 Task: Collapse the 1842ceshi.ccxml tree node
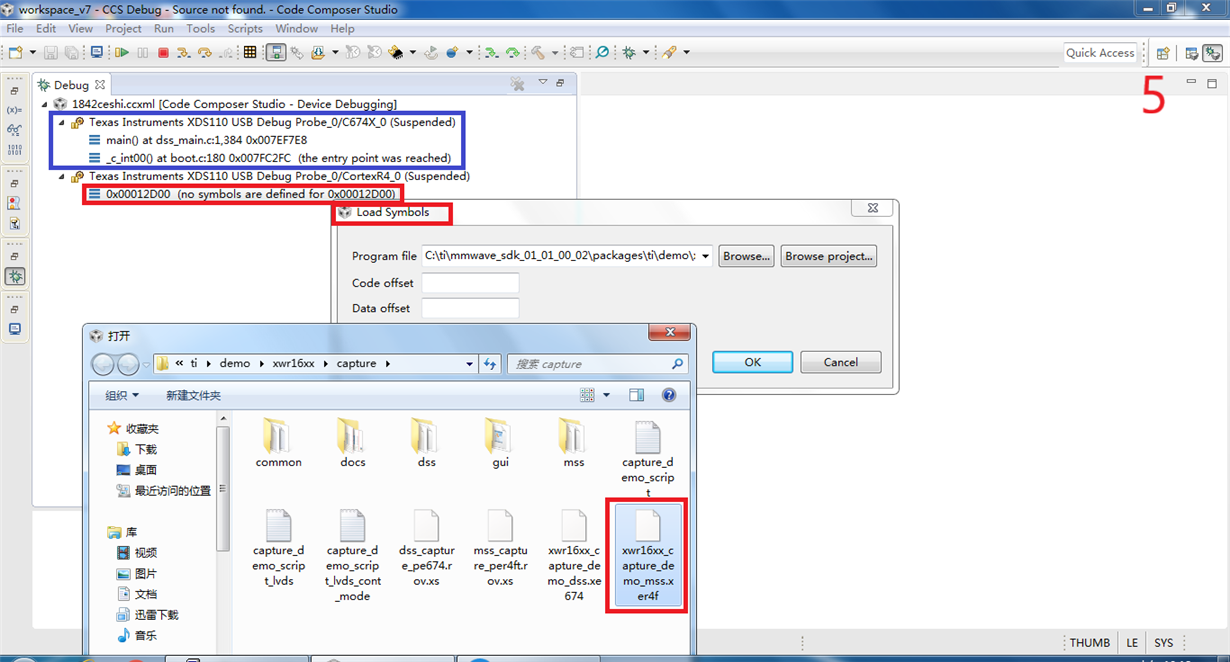(x=46, y=104)
